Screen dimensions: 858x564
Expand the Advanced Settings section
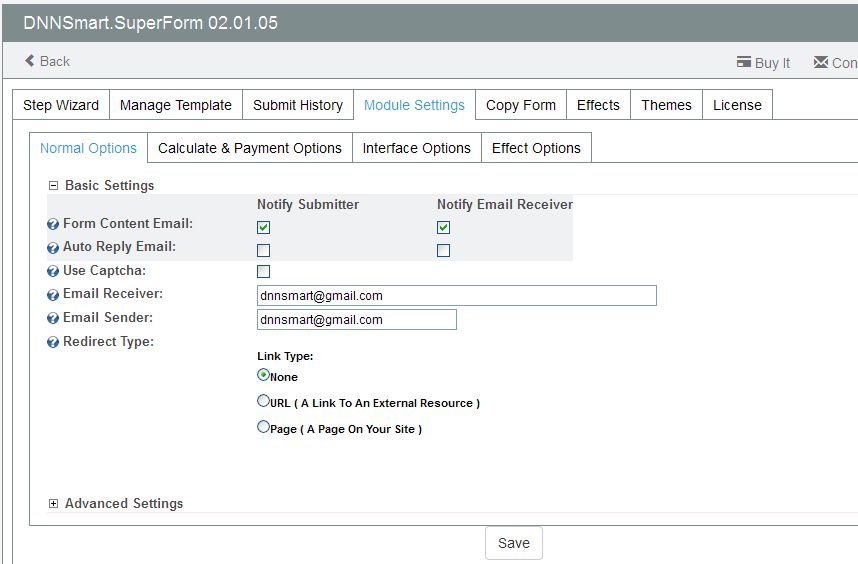click(53, 504)
